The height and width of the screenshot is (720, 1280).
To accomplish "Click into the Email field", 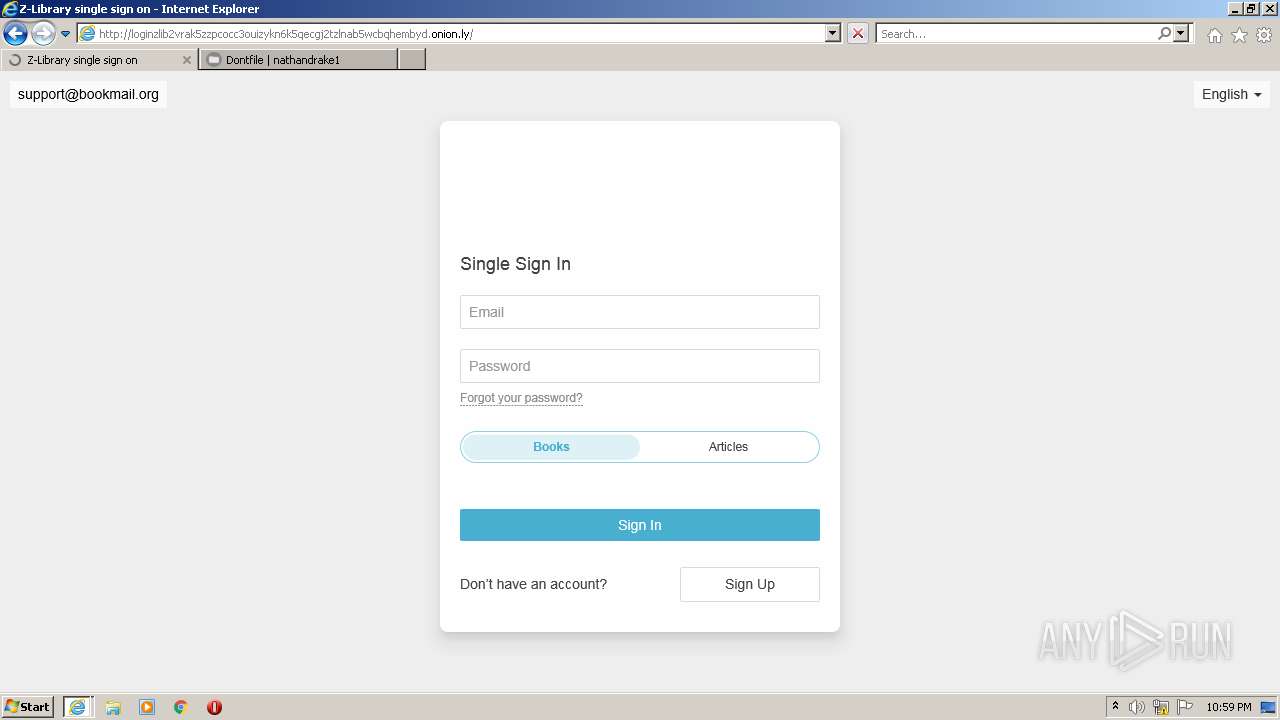I will (640, 312).
